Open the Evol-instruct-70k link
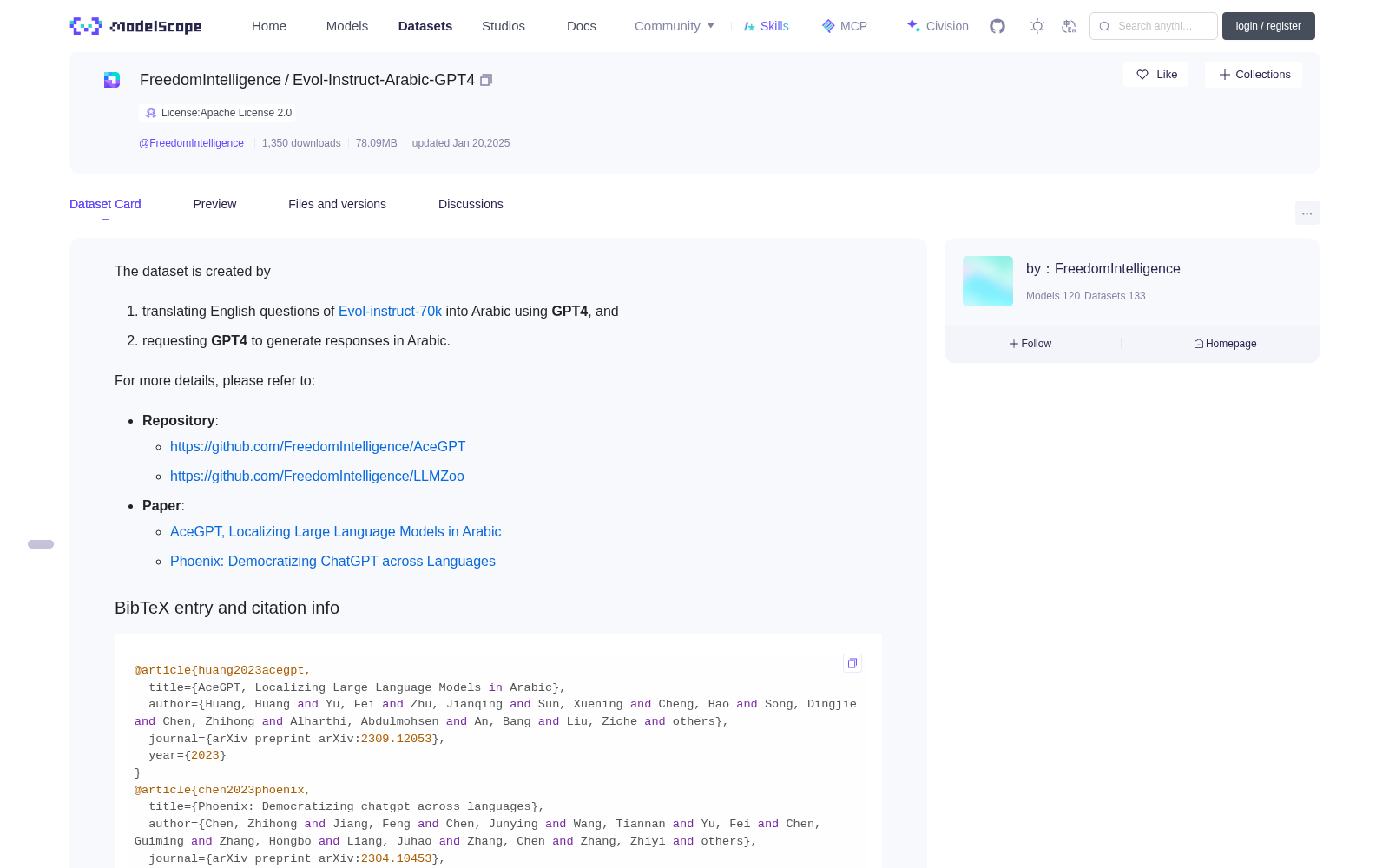Screen dimensions: 1389x868 (390, 311)
